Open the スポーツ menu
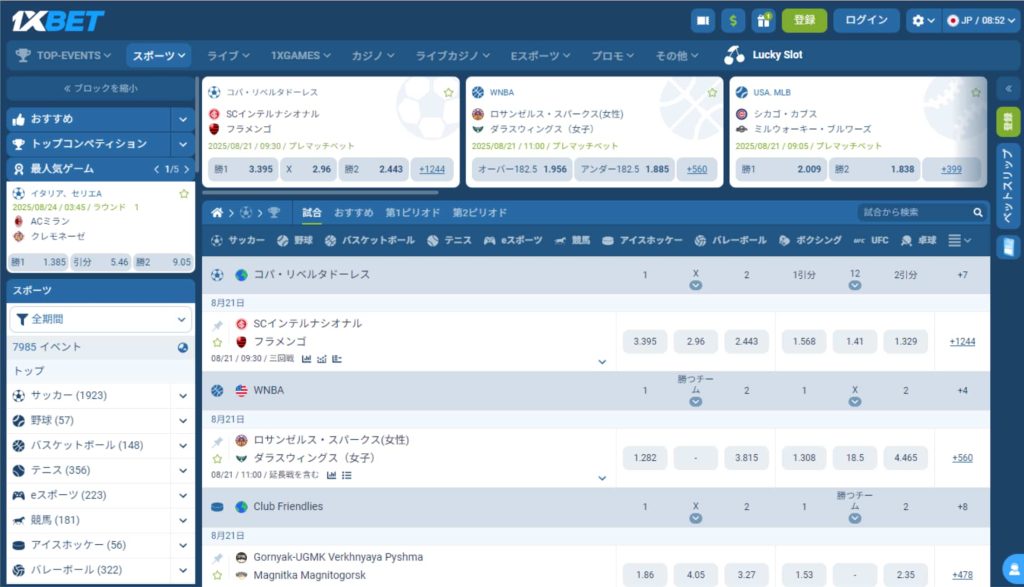The image size is (1024, 587). tap(159, 56)
